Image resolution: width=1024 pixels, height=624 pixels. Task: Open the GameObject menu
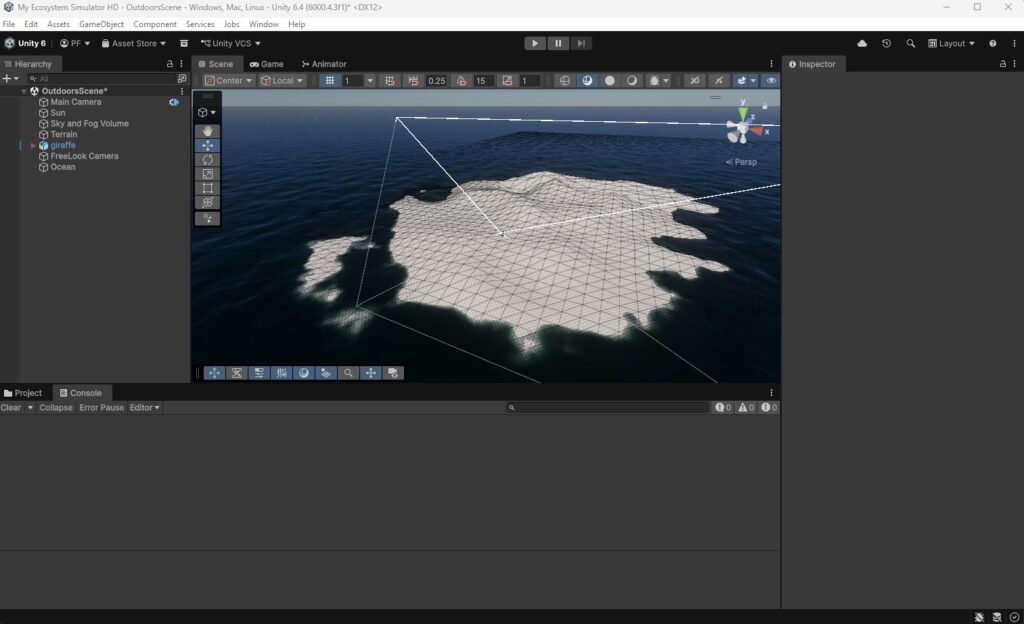pyautogui.click(x=101, y=24)
